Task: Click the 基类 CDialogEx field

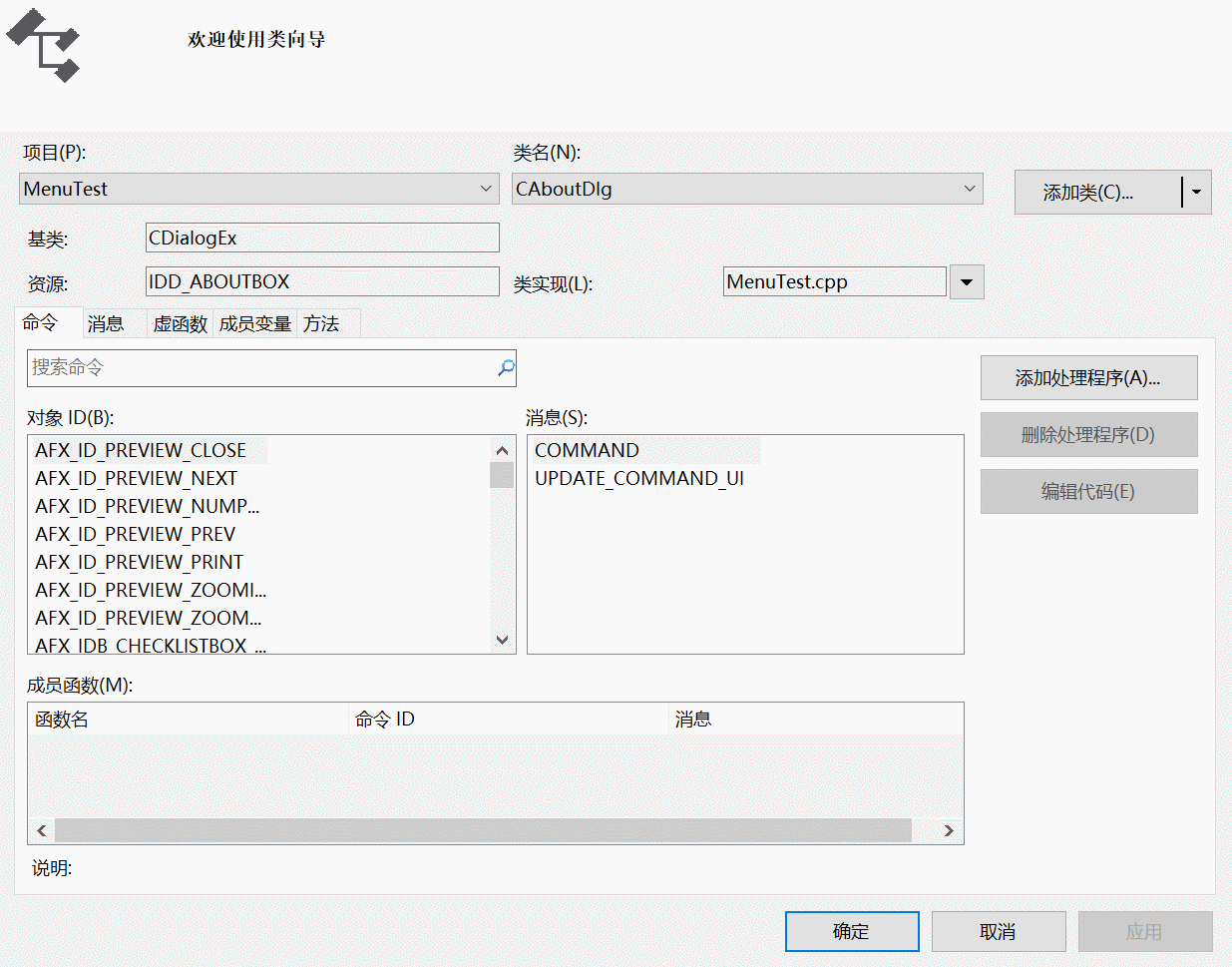Action: click(x=322, y=238)
